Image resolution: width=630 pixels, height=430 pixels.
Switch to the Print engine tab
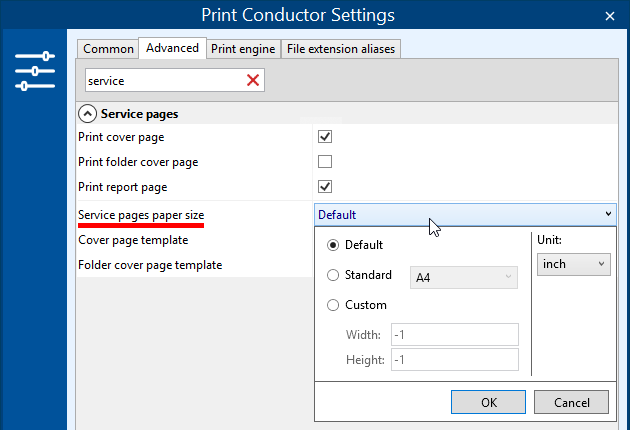click(x=243, y=49)
